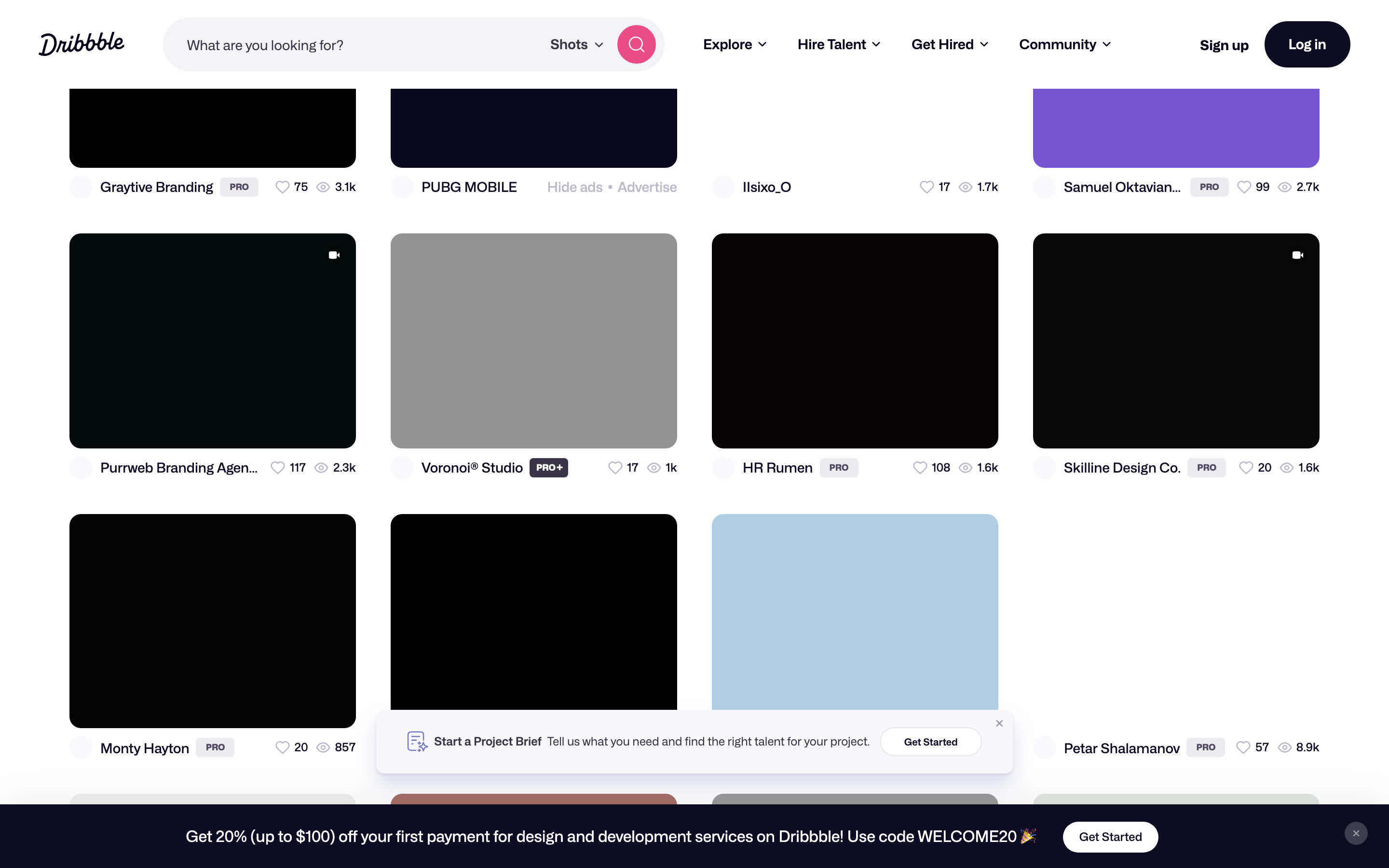The image size is (1389, 868).
Task: Click Get Started in bottom promo banner
Action: tap(1110, 837)
